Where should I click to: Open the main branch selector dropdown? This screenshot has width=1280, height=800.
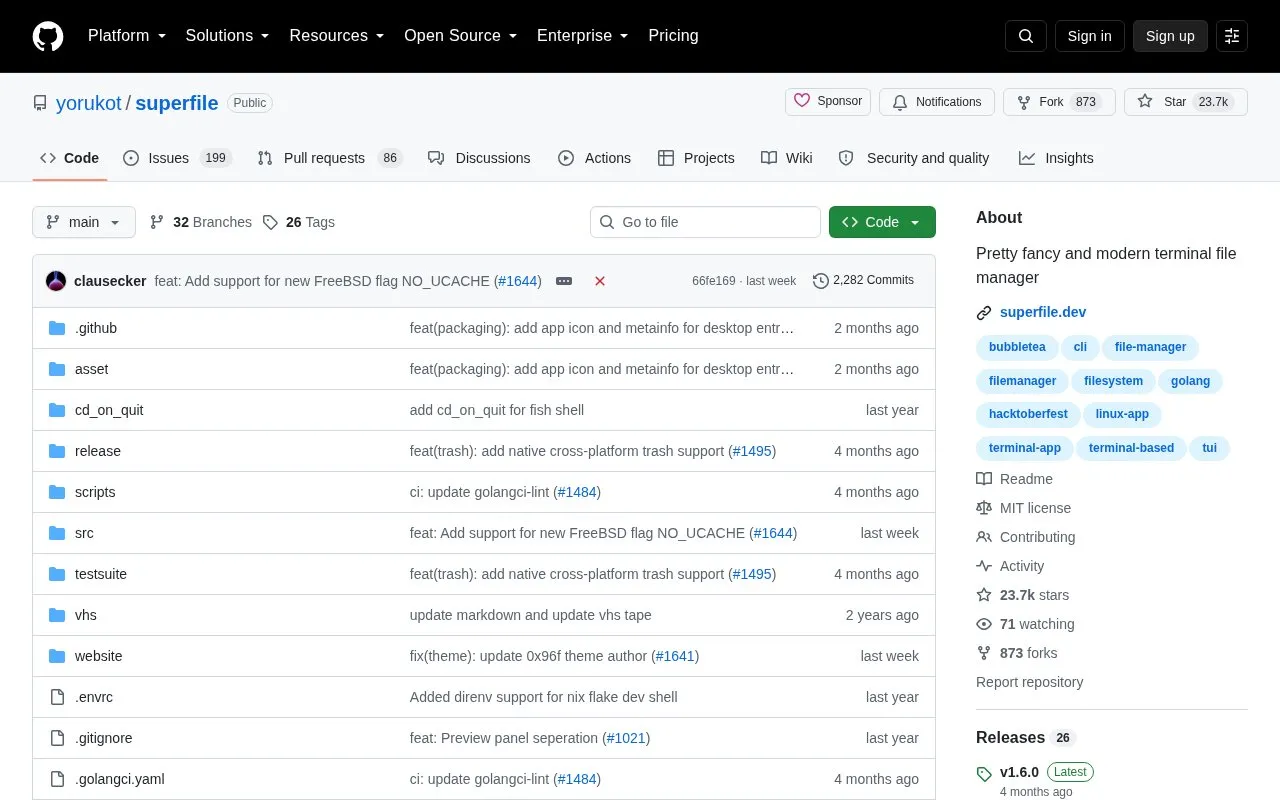point(84,222)
